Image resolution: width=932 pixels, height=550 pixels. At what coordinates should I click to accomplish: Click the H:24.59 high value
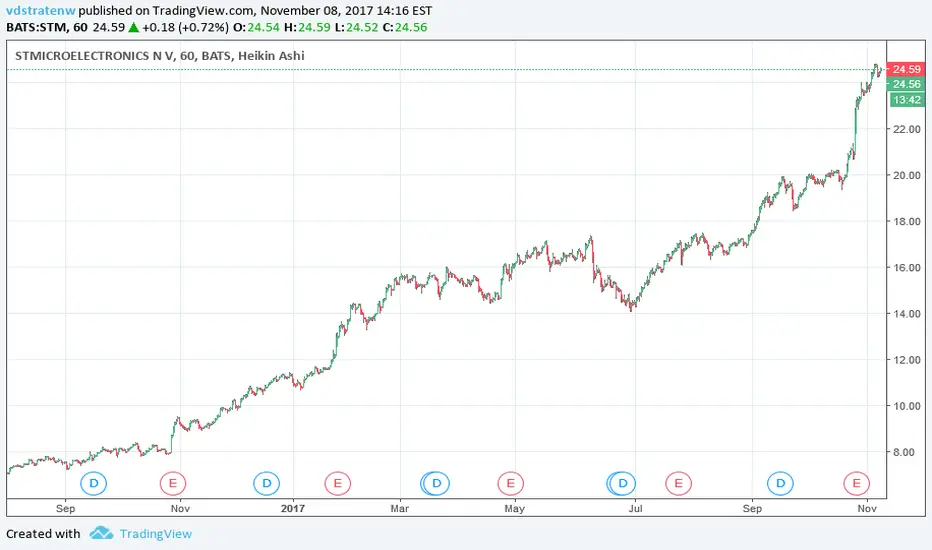pos(307,27)
